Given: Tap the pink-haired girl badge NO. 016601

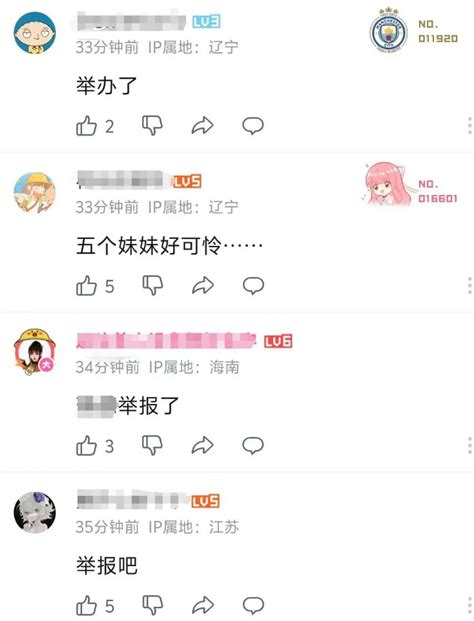Looking at the screenshot, I should [410, 185].
